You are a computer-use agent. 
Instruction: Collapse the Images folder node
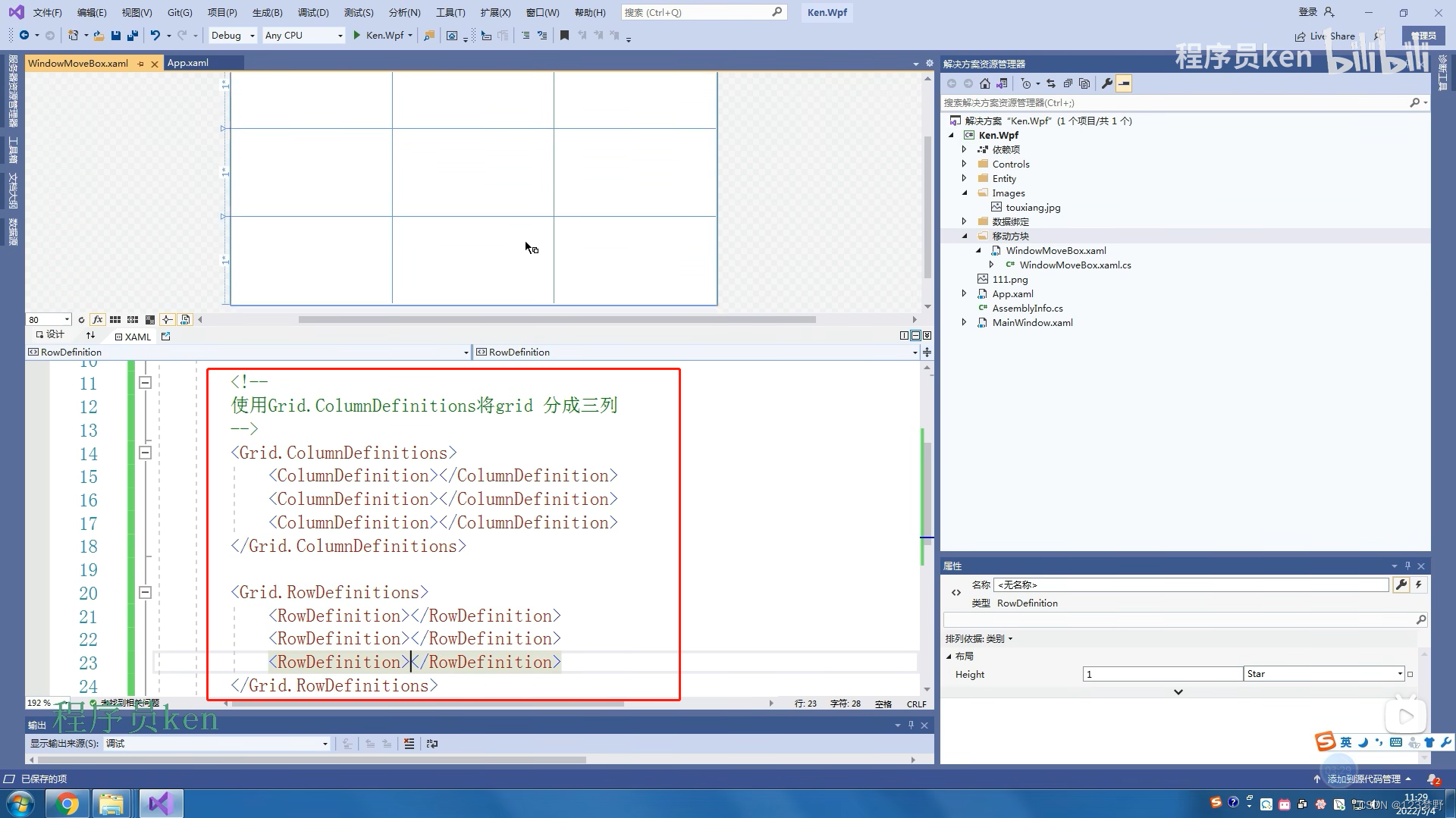pyautogui.click(x=964, y=193)
